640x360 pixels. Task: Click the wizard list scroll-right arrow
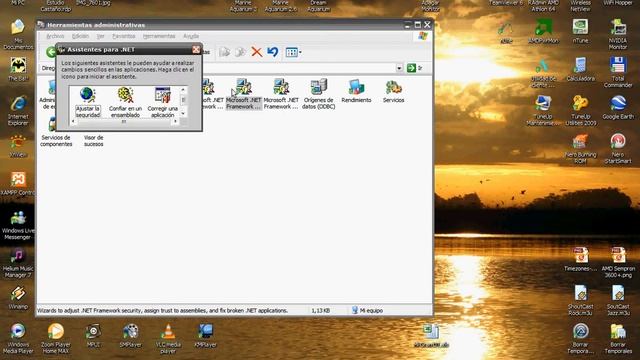pyautogui.click(x=176, y=121)
